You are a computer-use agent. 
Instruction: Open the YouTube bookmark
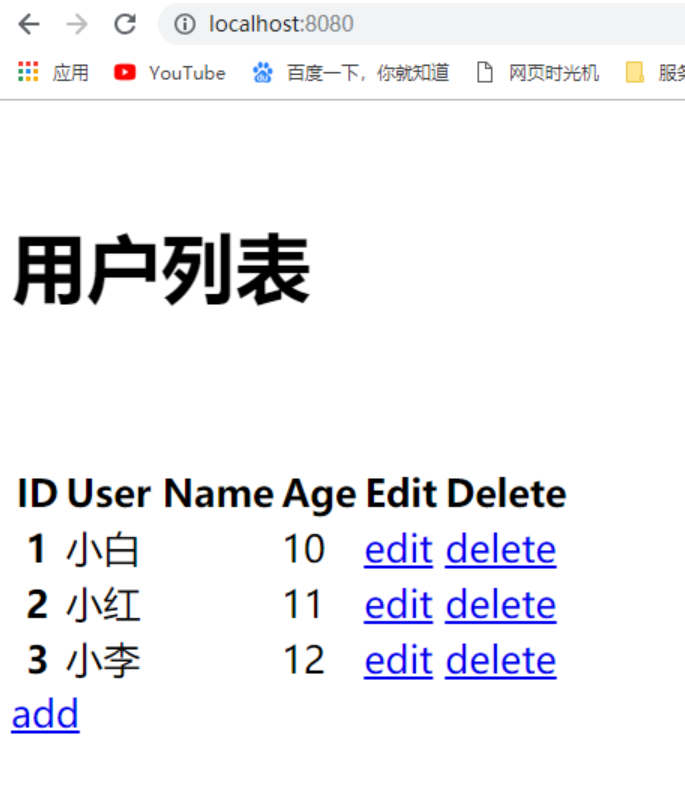tap(170, 73)
